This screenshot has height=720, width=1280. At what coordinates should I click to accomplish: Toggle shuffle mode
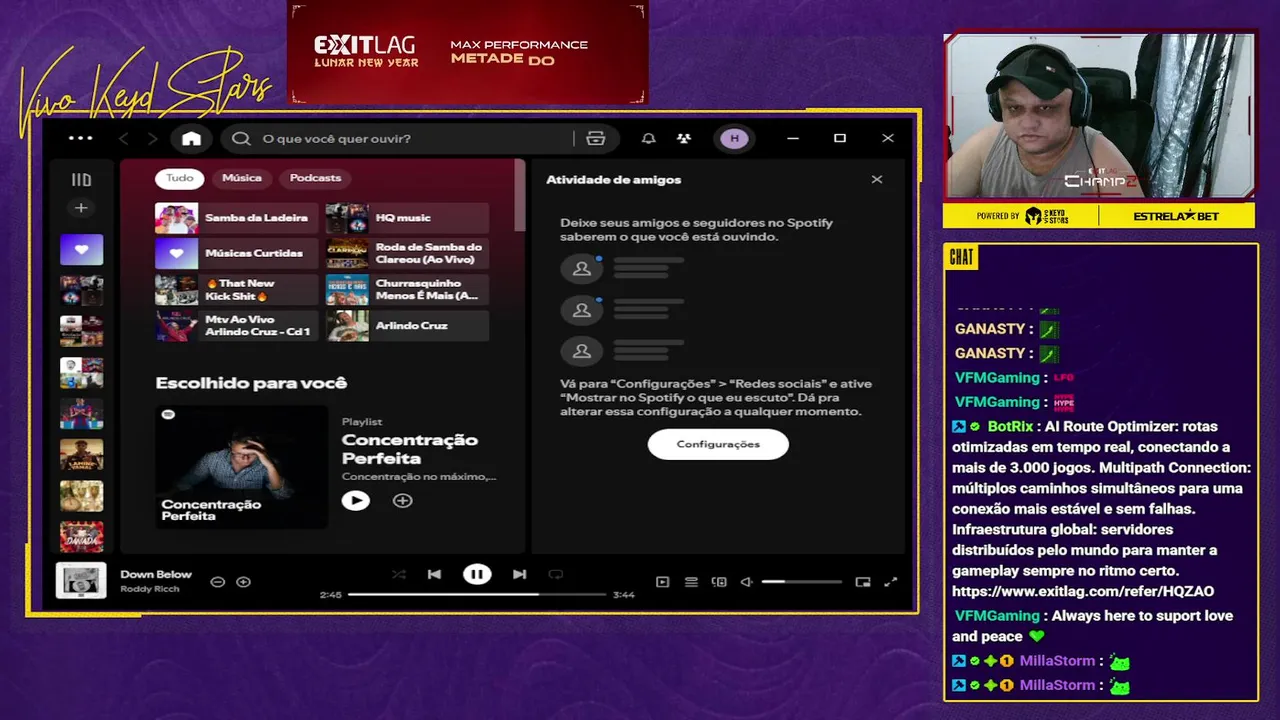(x=399, y=574)
